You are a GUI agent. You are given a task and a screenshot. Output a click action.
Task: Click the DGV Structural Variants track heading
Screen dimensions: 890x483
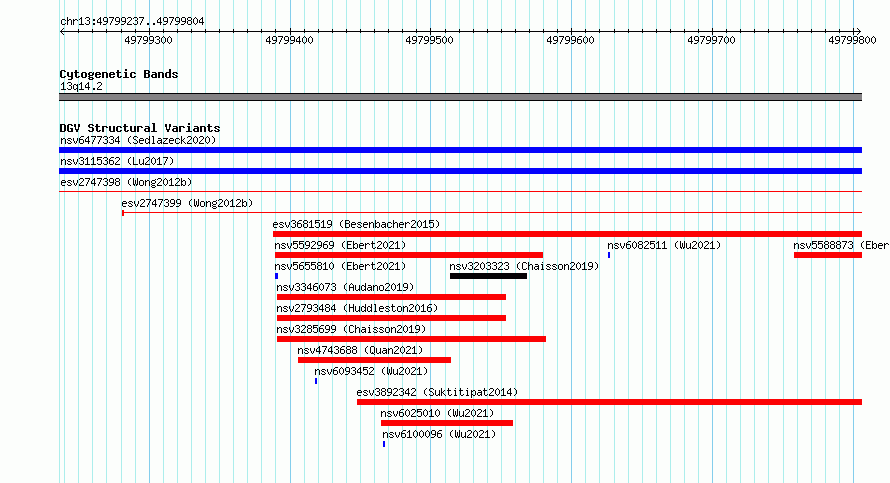140,128
